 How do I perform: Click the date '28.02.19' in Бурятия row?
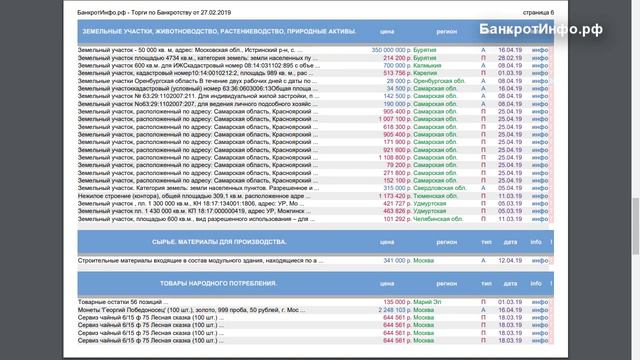pos(510,58)
